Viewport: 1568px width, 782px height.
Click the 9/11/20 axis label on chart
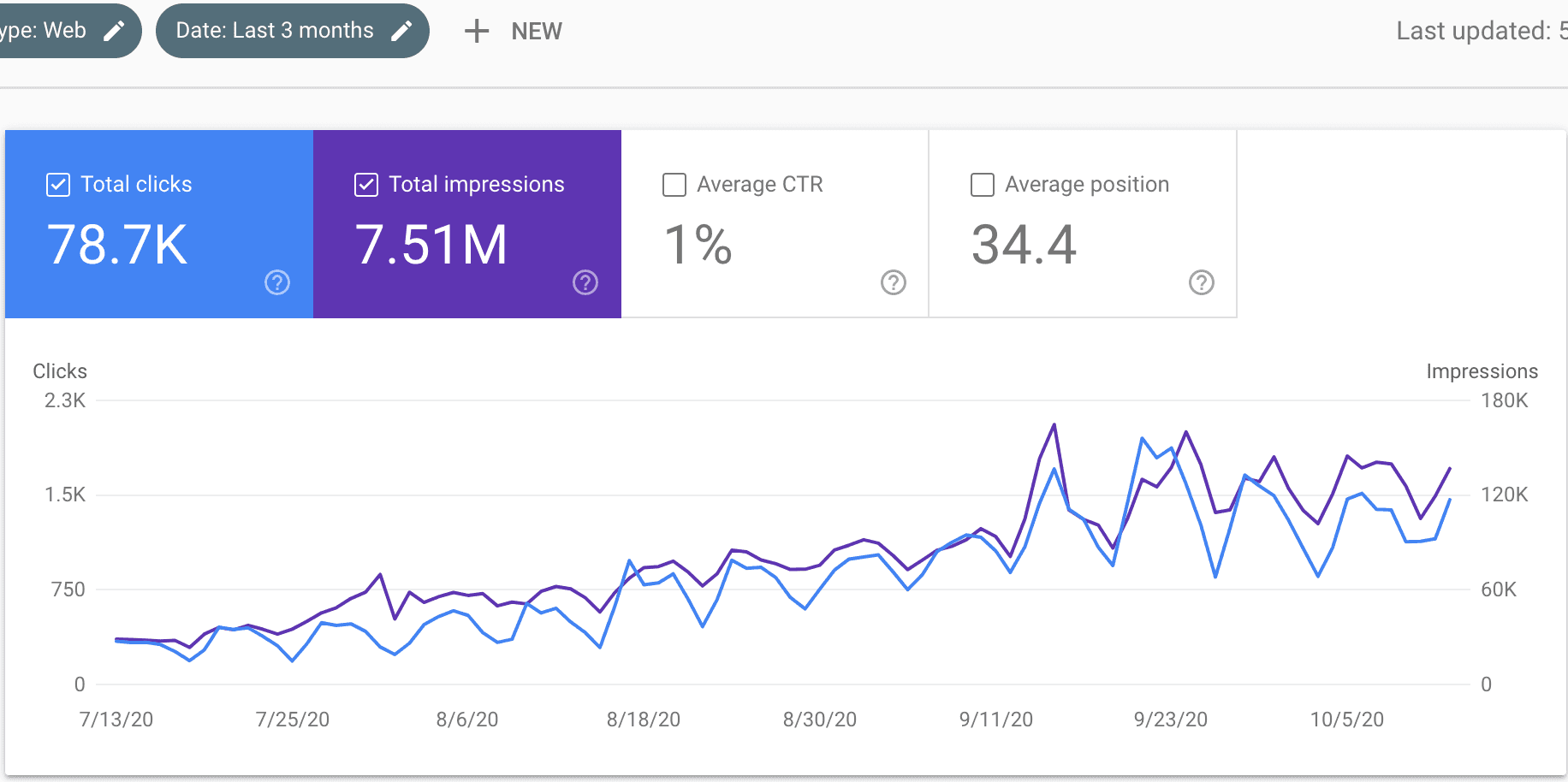(x=995, y=720)
